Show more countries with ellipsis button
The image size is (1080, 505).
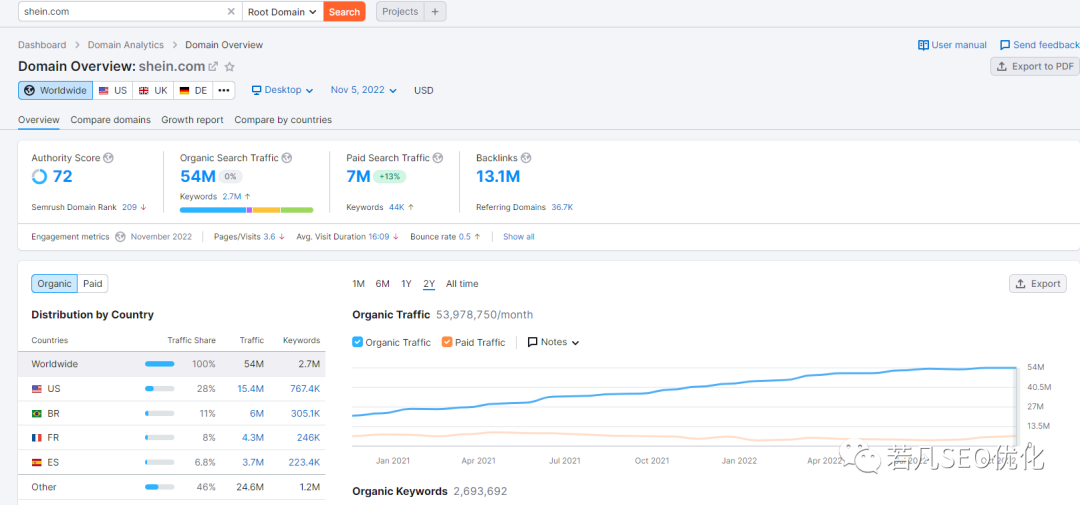tap(223, 90)
